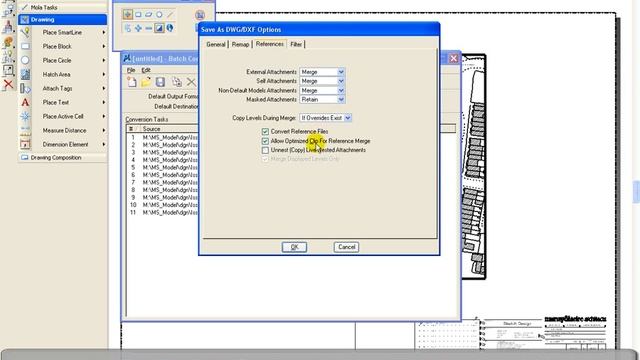640x360 pixels.
Task: Expand Dimension Element submenu arrow
Action: click(x=104, y=144)
